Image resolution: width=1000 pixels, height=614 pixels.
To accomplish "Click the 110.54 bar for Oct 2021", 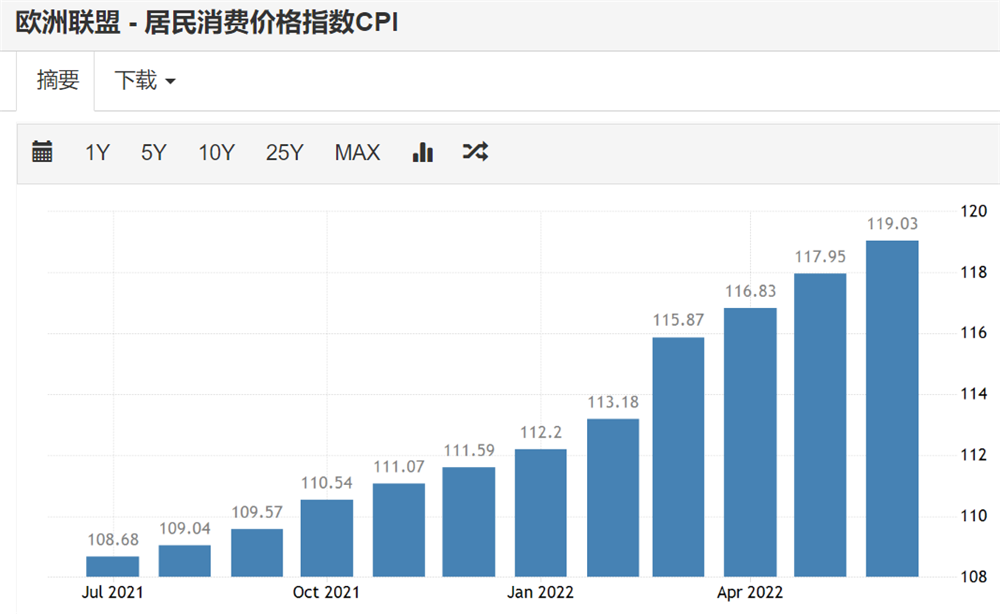I will point(327,537).
